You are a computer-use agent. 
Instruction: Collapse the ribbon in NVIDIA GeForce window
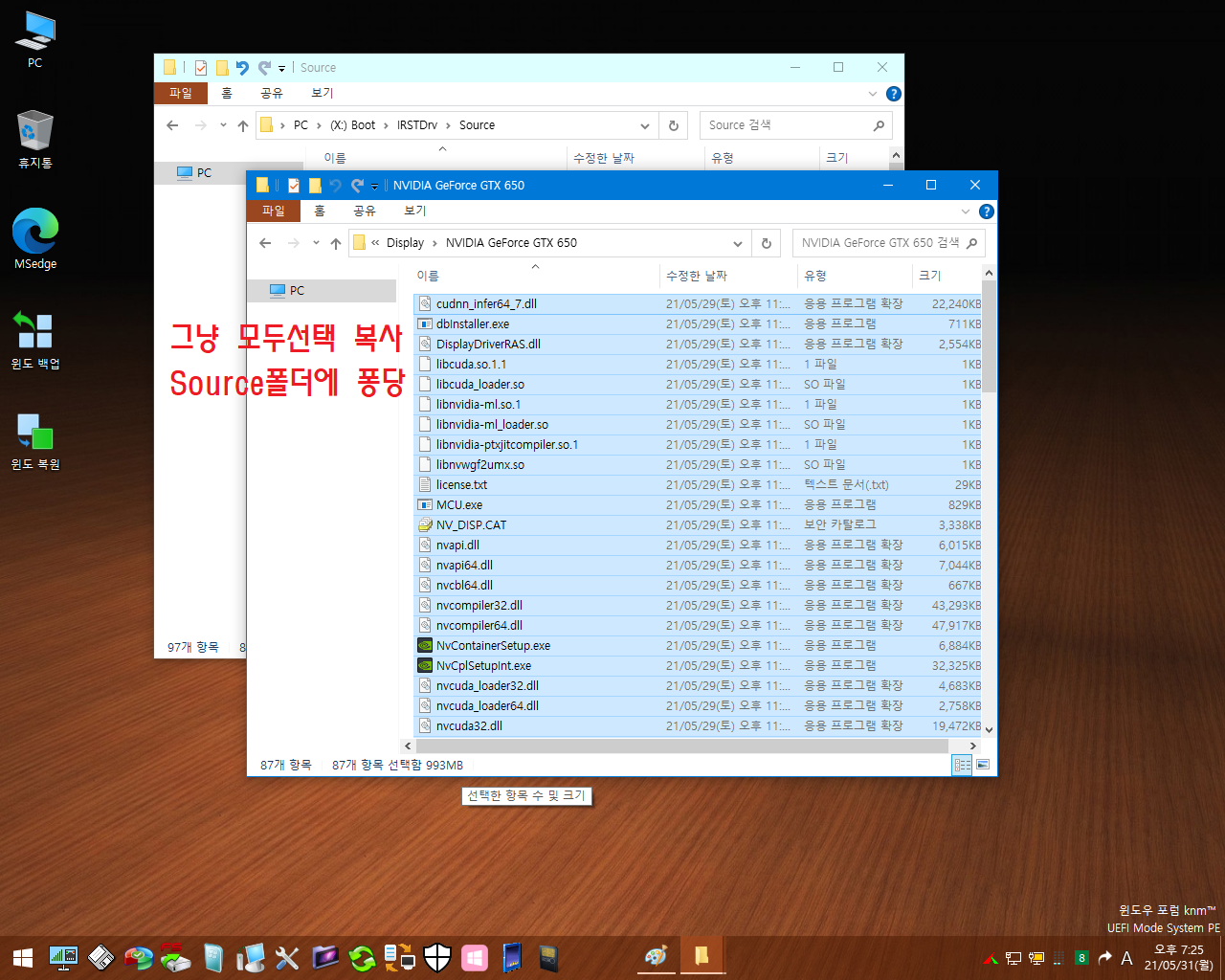(965, 212)
